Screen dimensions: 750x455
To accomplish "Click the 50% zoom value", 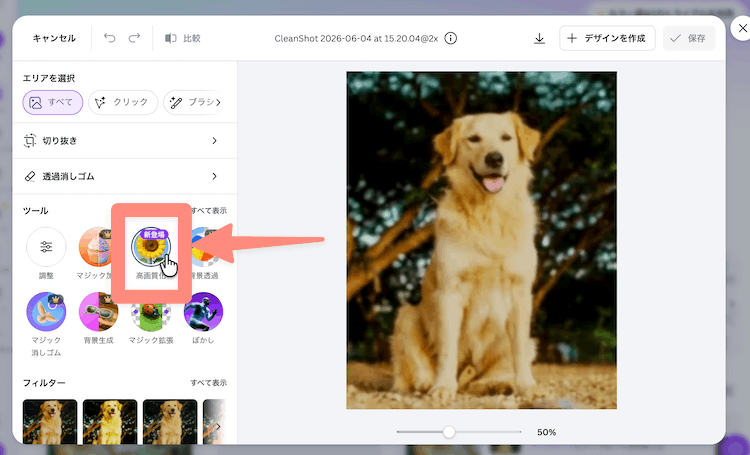I will (x=546, y=432).
